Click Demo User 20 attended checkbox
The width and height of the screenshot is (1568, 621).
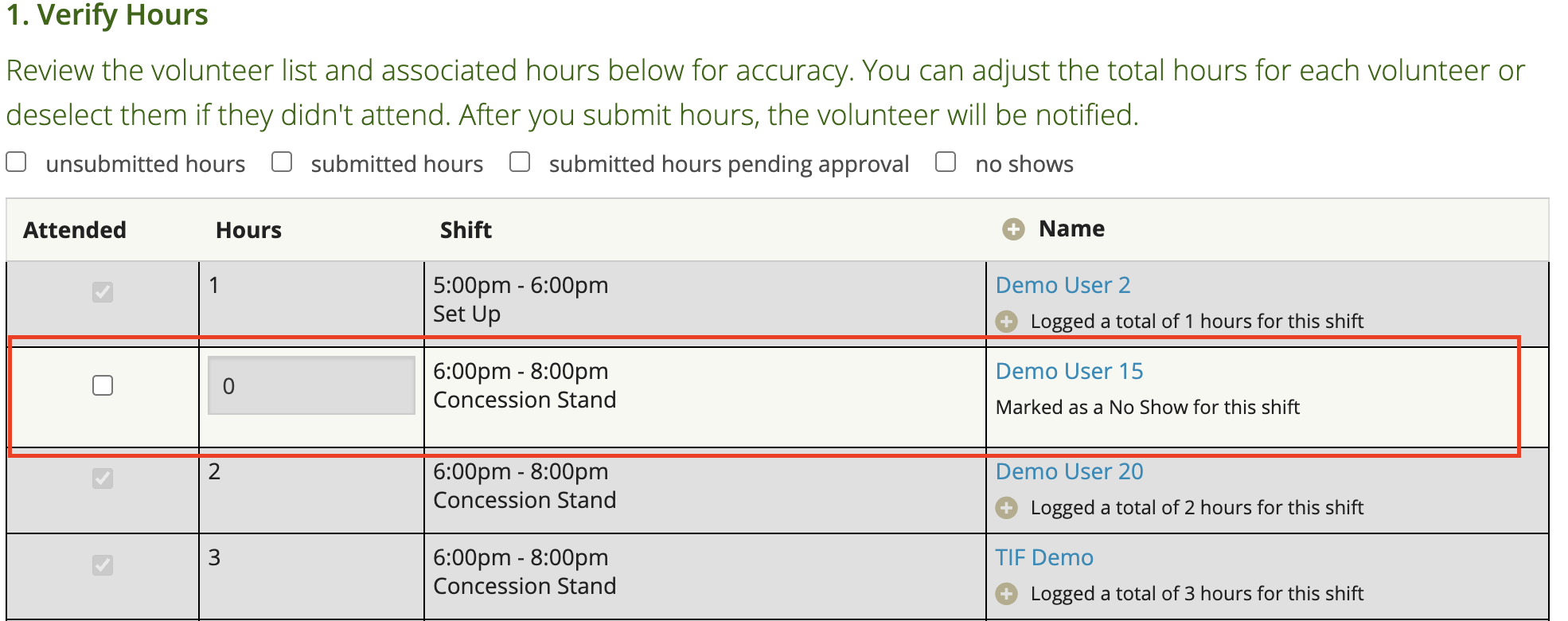103,478
